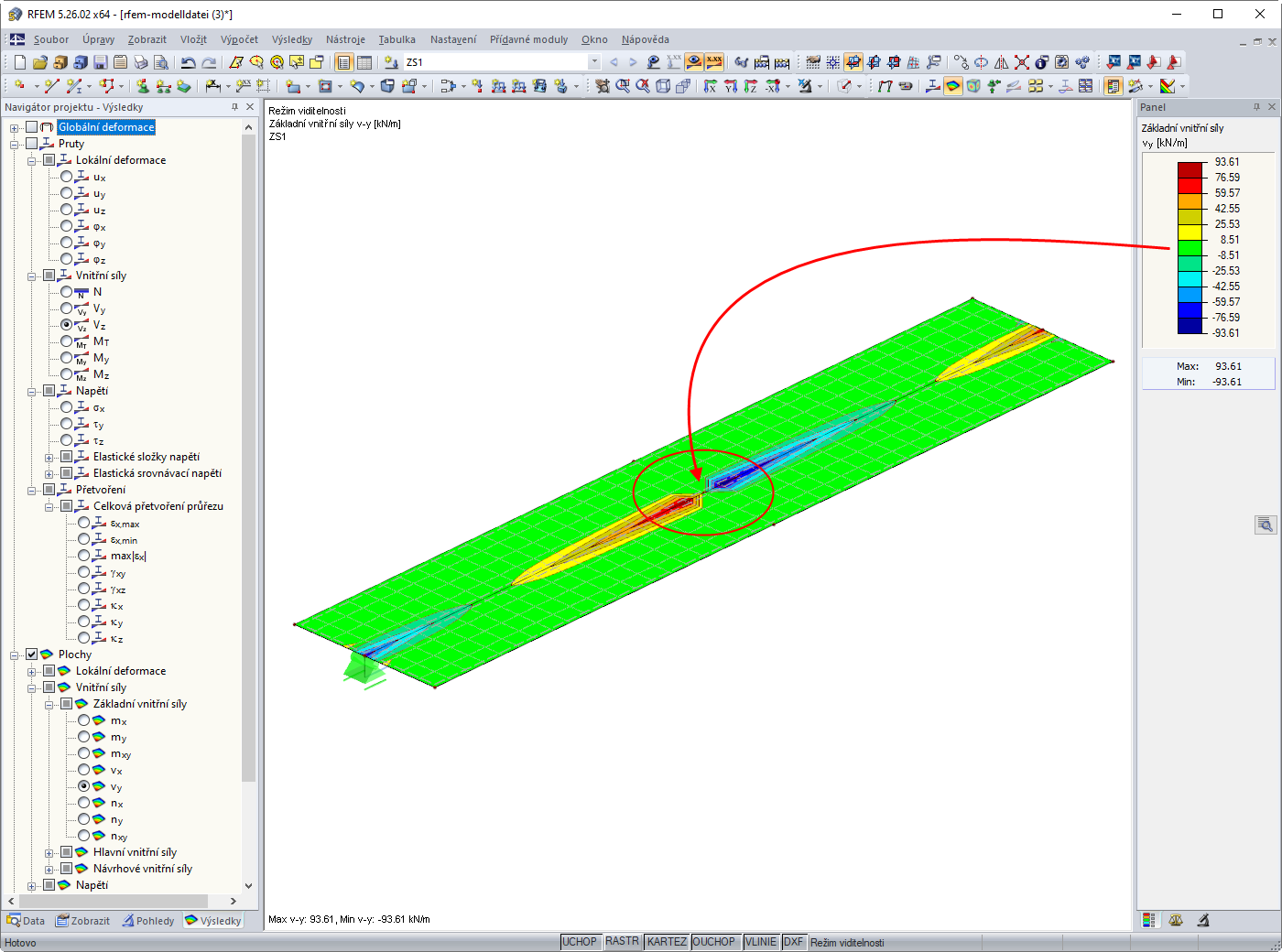The width and height of the screenshot is (1282, 952).
Task: Open the Zobrazit menu
Action: (x=147, y=39)
